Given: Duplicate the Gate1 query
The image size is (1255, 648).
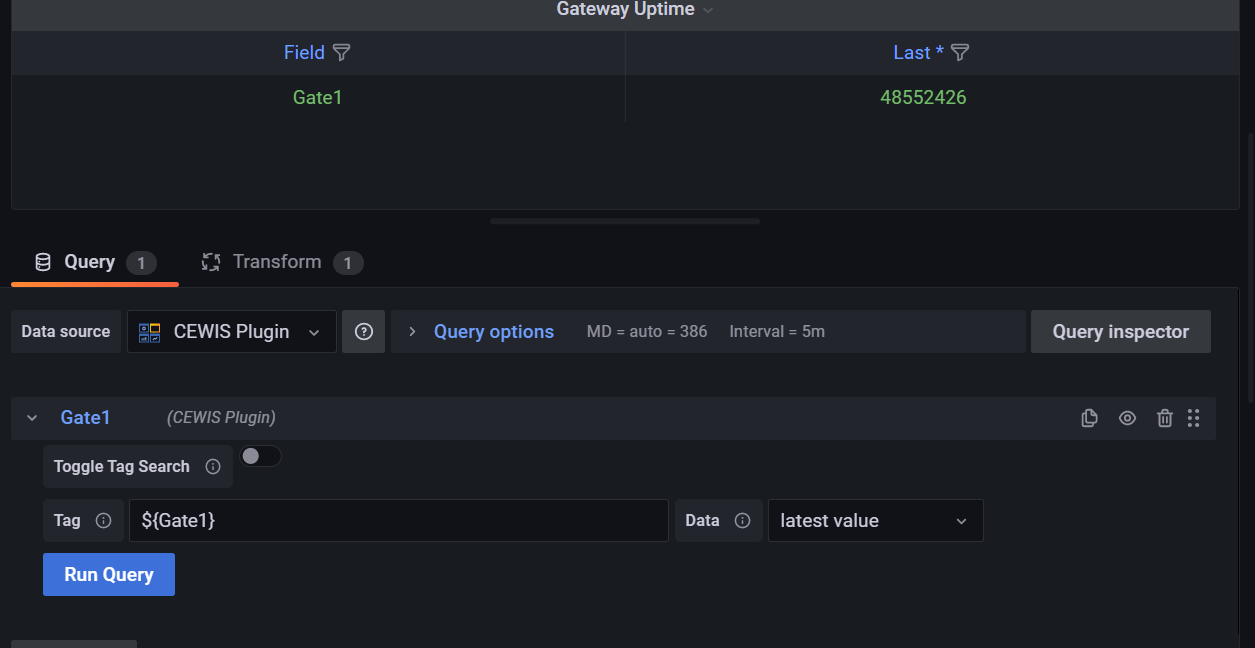Looking at the screenshot, I should 1089,418.
